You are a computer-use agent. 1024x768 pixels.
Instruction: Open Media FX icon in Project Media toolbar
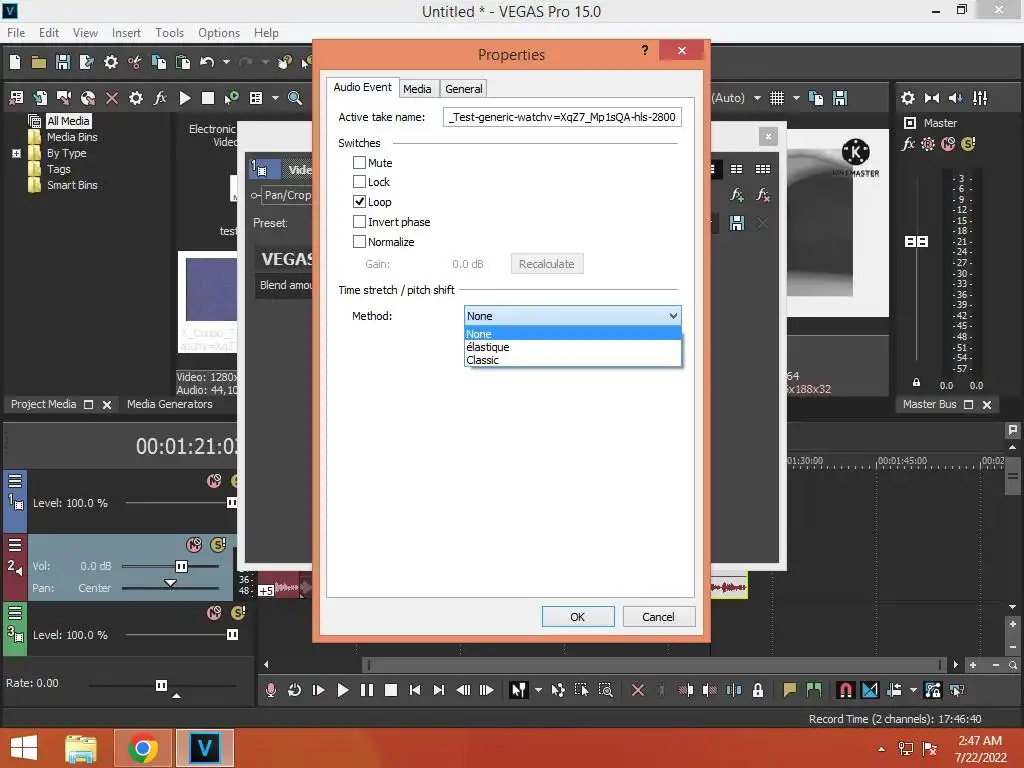point(160,98)
